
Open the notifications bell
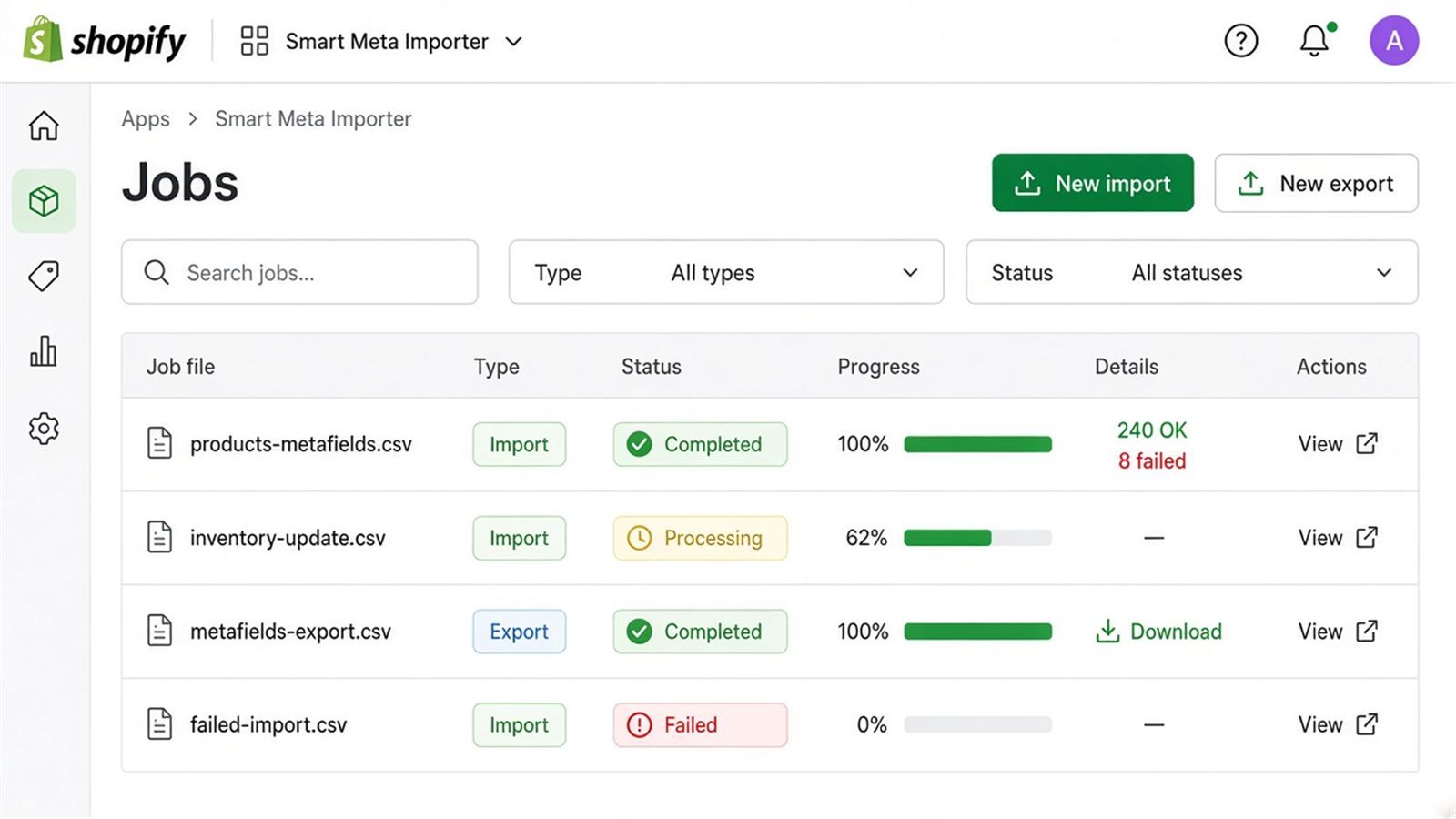coord(1315,41)
